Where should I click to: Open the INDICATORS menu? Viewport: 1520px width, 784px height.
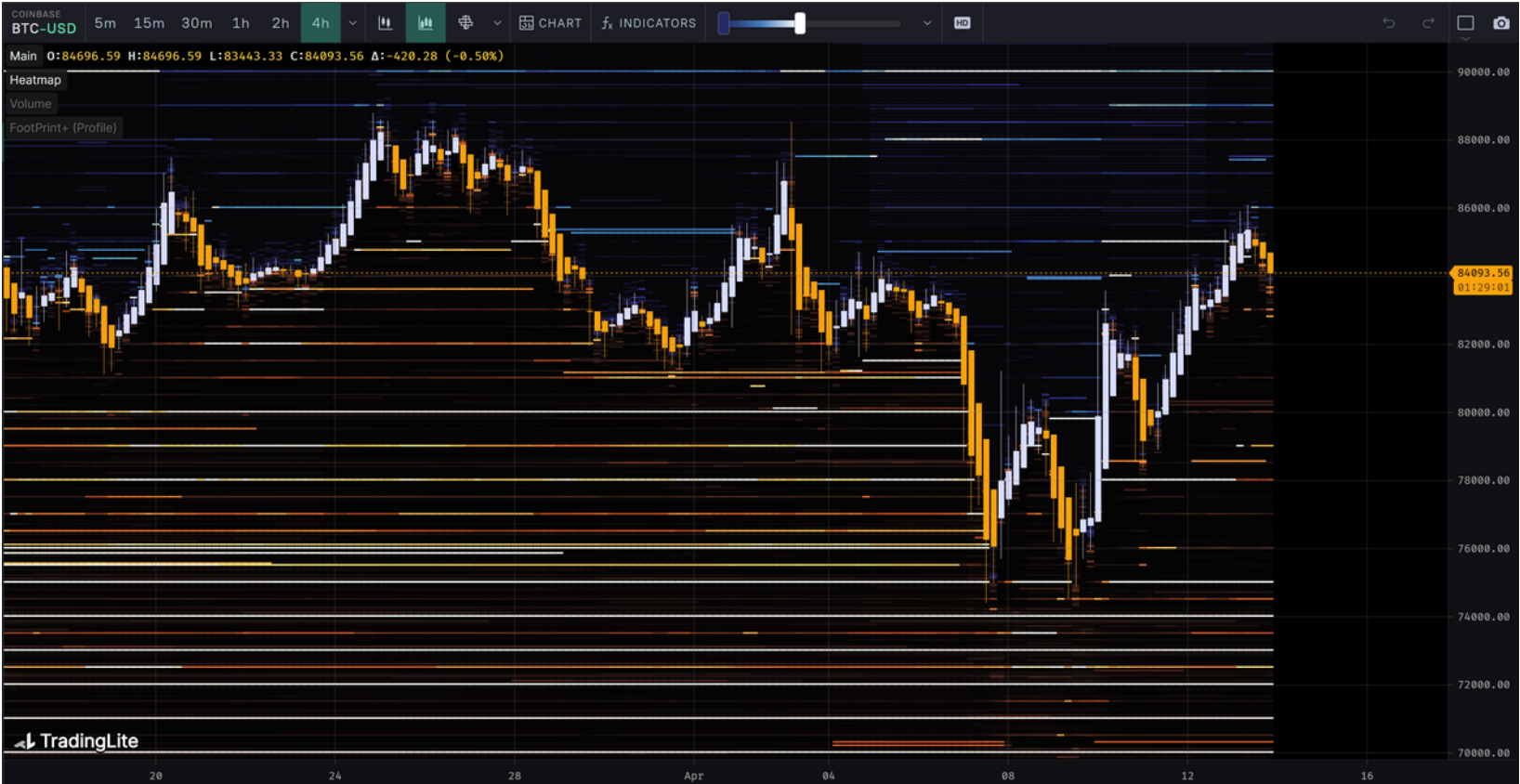[x=649, y=23]
